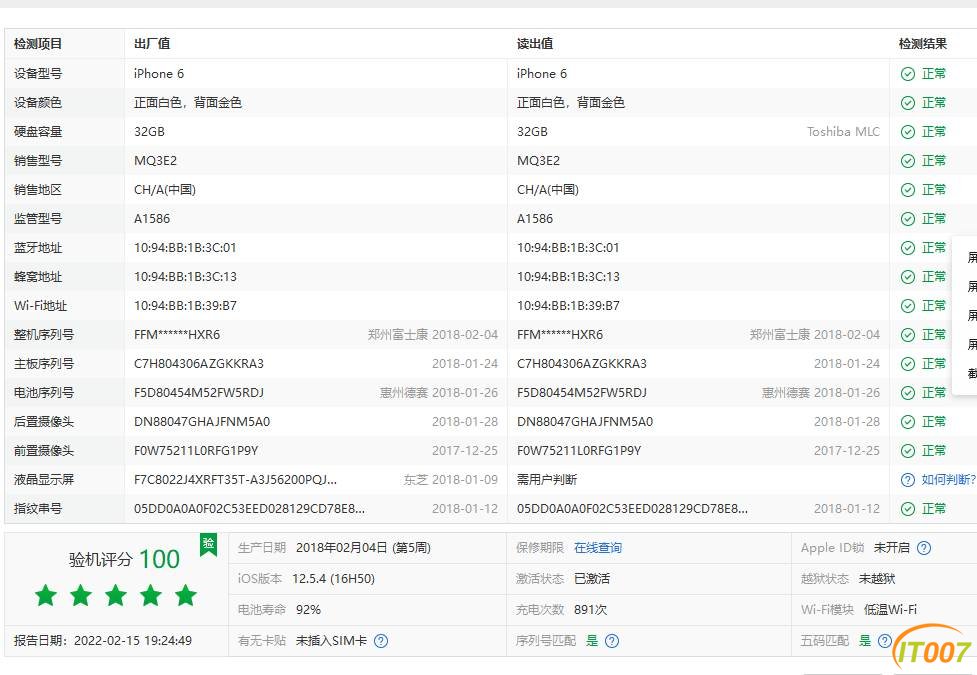Click F5D80454M52FW5RDJ in the 读出值 column
977x675 pixels.
click(581, 393)
